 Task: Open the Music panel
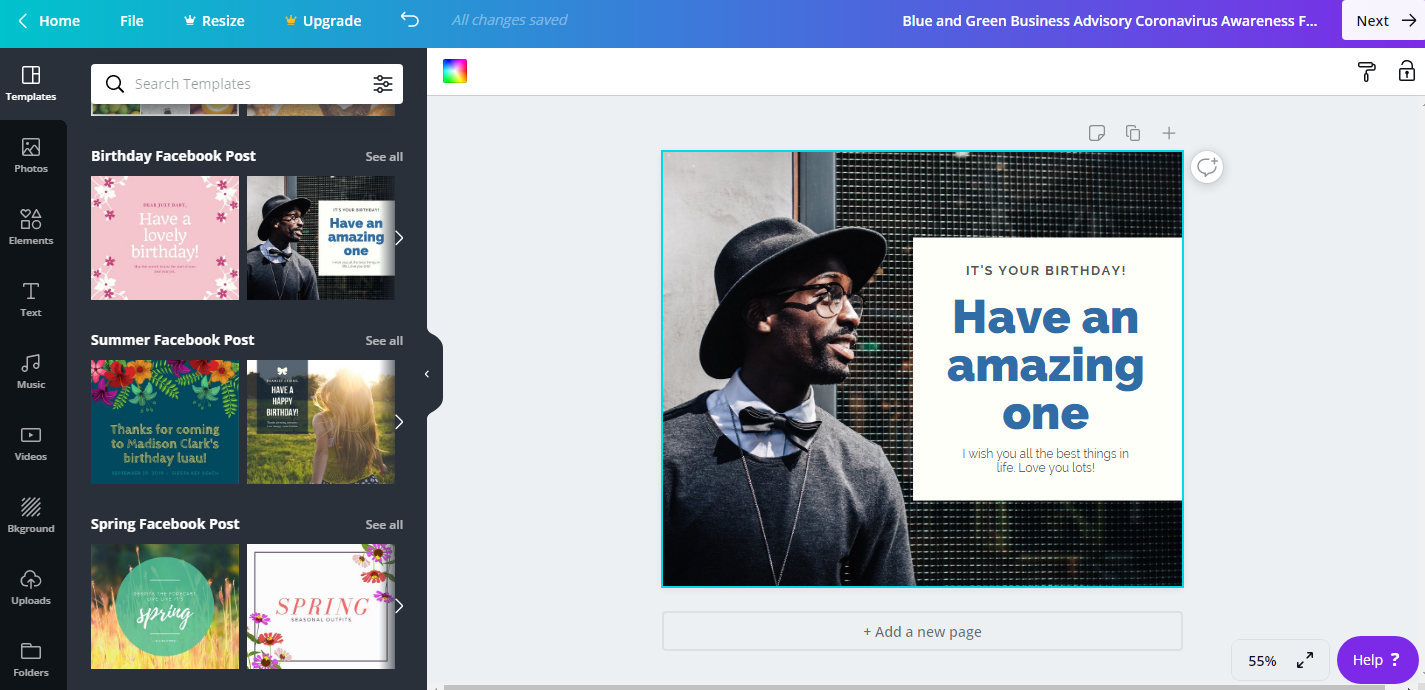point(31,372)
